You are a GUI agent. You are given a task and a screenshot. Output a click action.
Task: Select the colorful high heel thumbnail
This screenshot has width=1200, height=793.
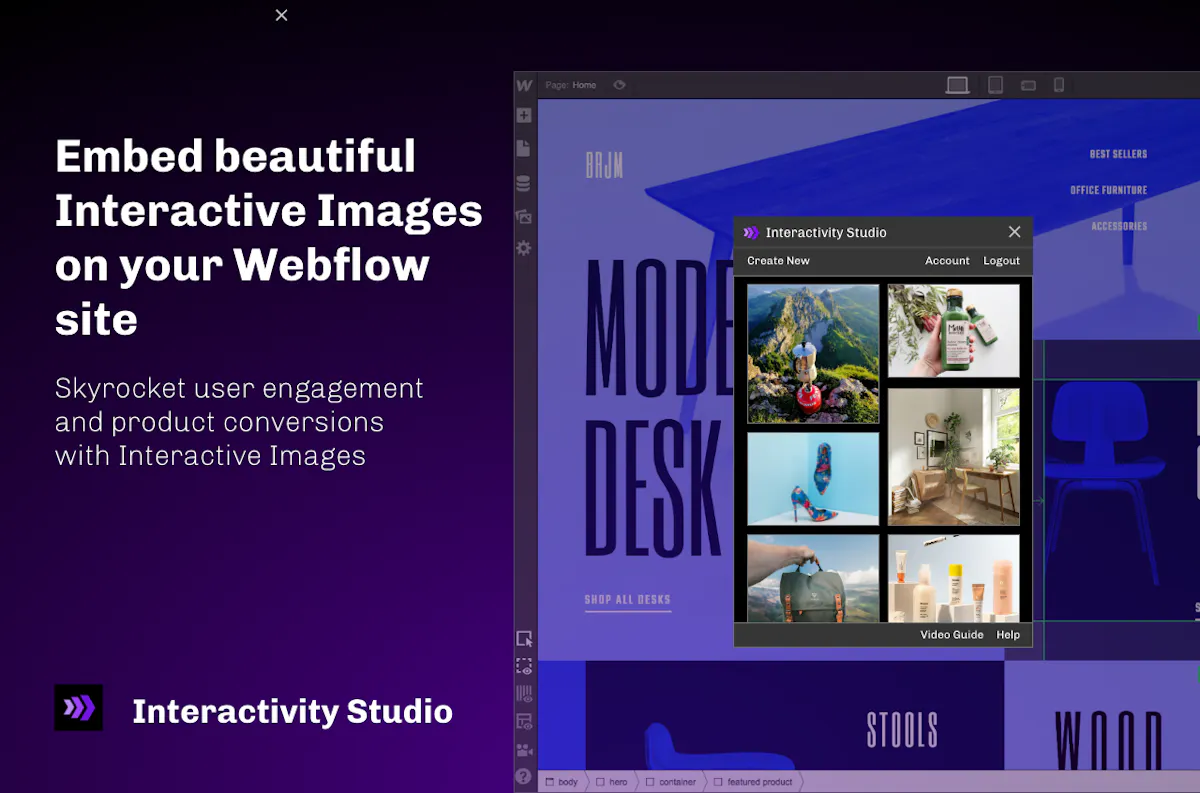813,479
